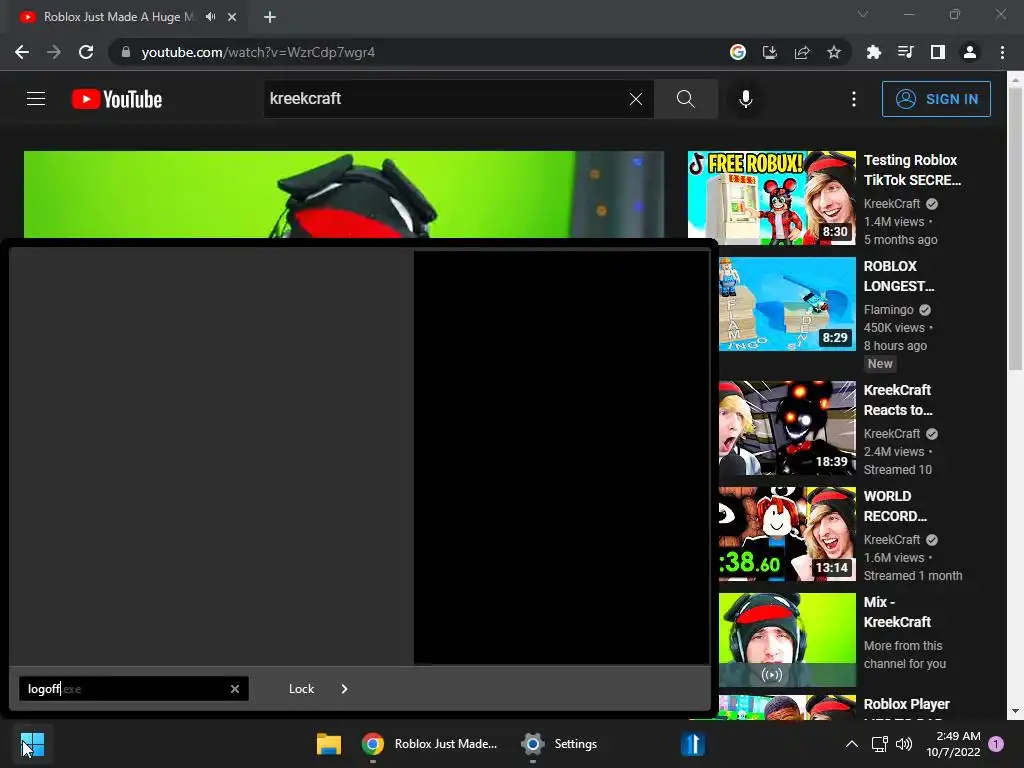This screenshot has height=768, width=1024.
Task: Select the Roblox Just Made tab
Action: pos(118,17)
